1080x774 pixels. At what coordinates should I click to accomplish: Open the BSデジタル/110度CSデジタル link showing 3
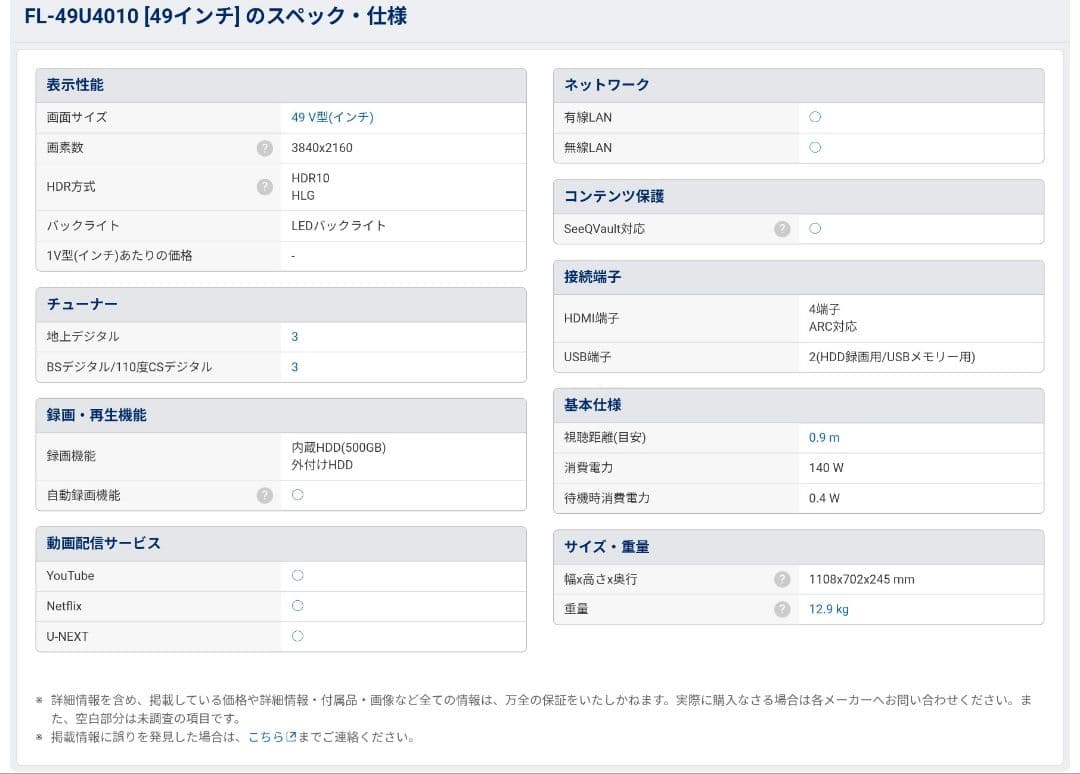pyautogui.click(x=293, y=367)
